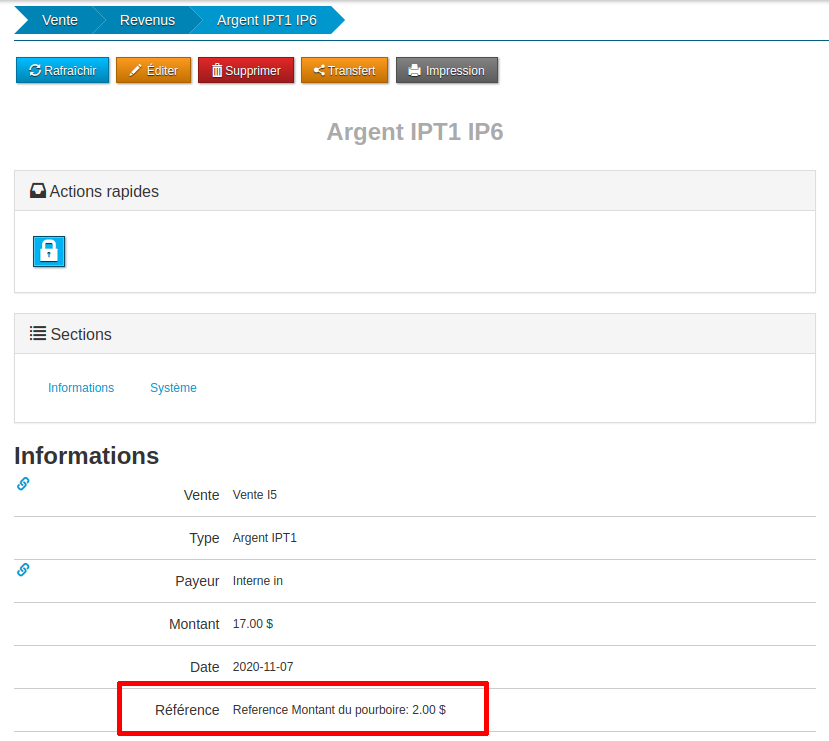Click the Sections panel header
This screenshot has width=829, height=741.
point(414,334)
